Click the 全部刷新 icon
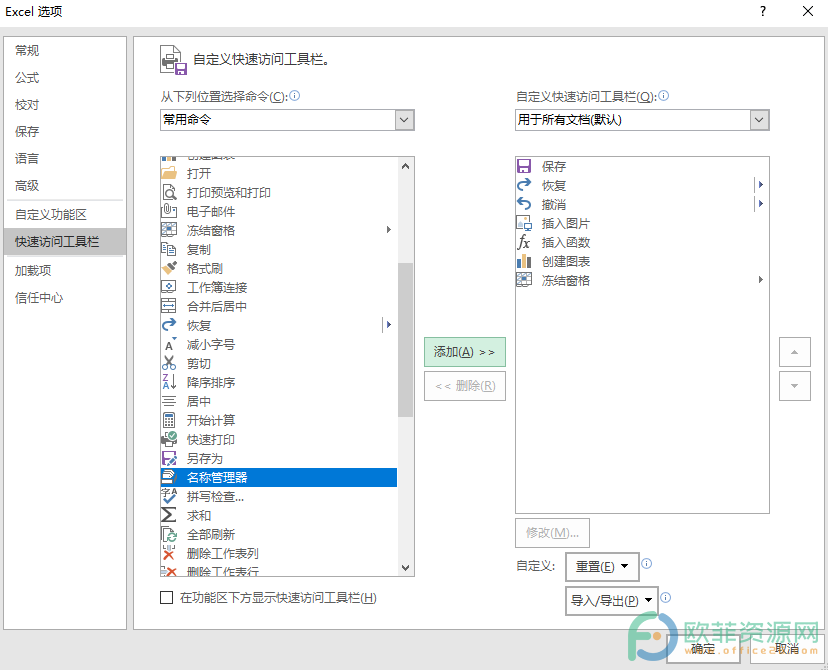Image resolution: width=828 pixels, height=670 pixels. (x=169, y=534)
